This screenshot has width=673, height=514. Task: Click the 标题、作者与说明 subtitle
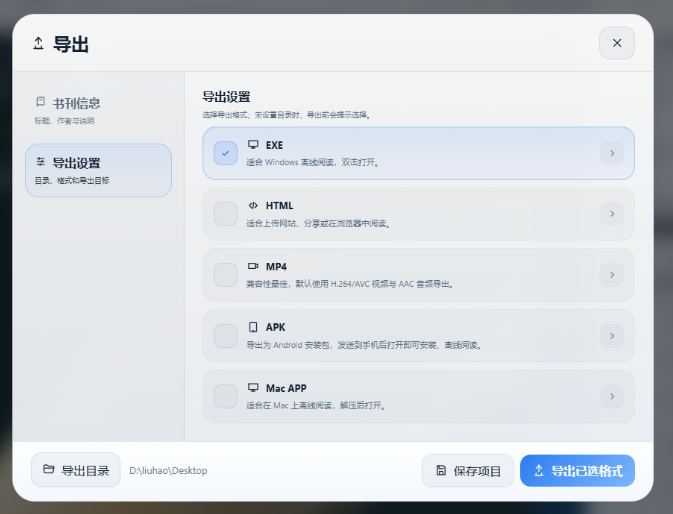(x=64, y=121)
